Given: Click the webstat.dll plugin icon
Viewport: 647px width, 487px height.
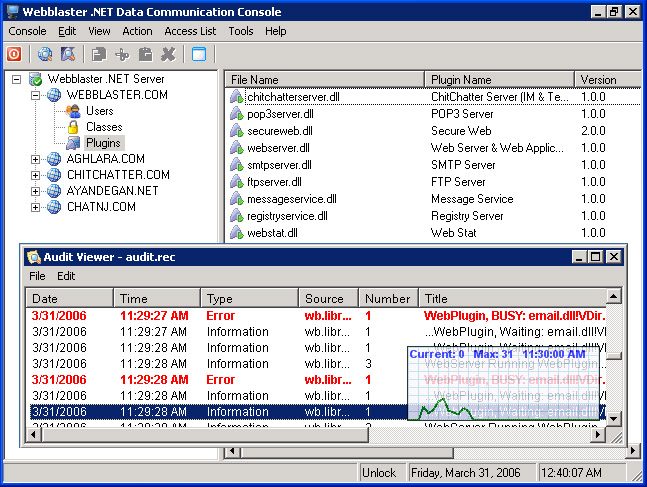Looking at the screenshot, I should point(237,233).
